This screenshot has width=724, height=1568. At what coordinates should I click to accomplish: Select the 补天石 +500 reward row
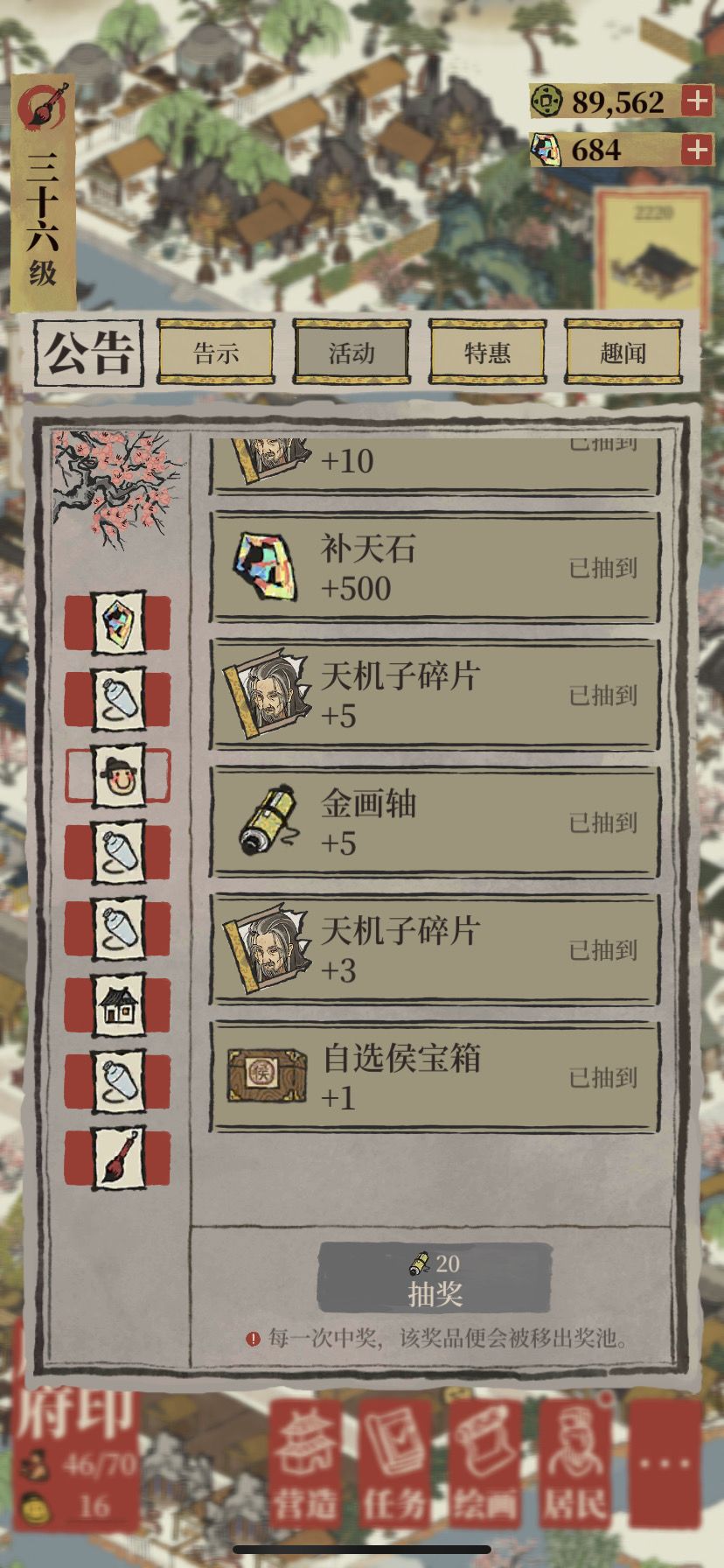(x=435, y=568)
